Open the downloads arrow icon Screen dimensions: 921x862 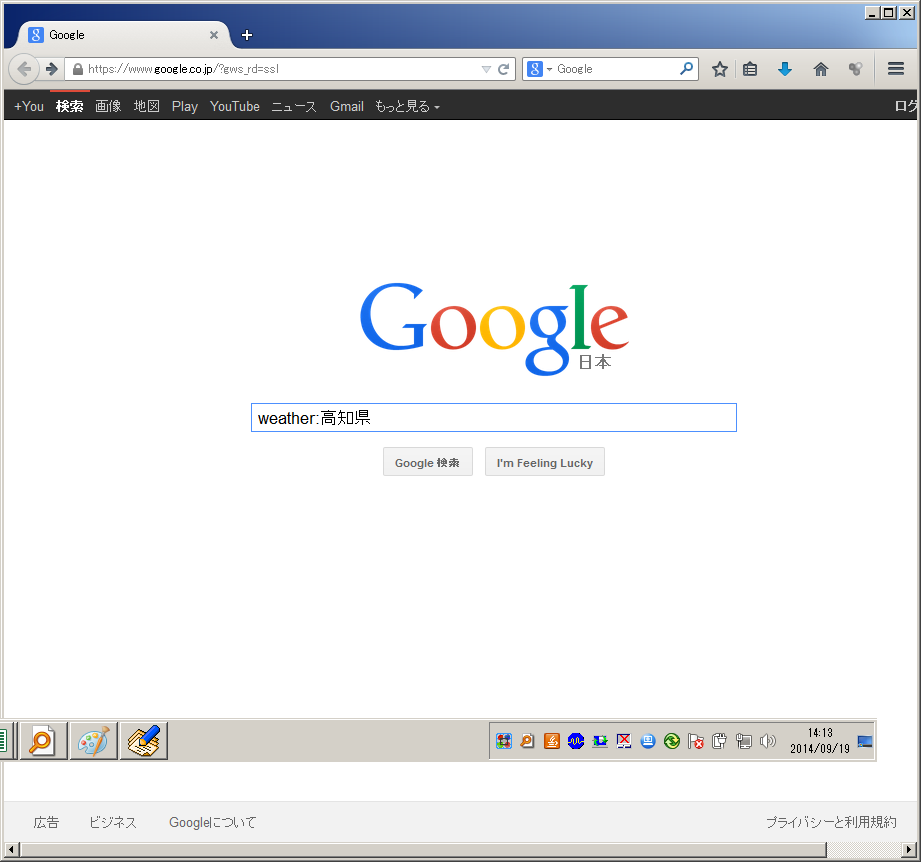[x=785, y=69]
